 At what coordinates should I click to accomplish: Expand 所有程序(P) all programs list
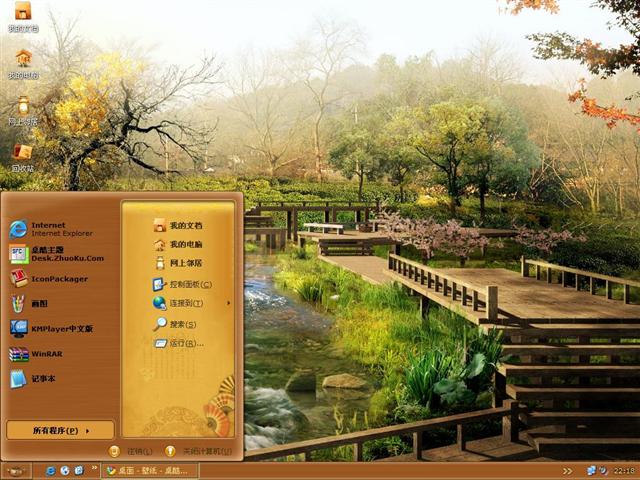pyautogui.click(x=60, y=430)
